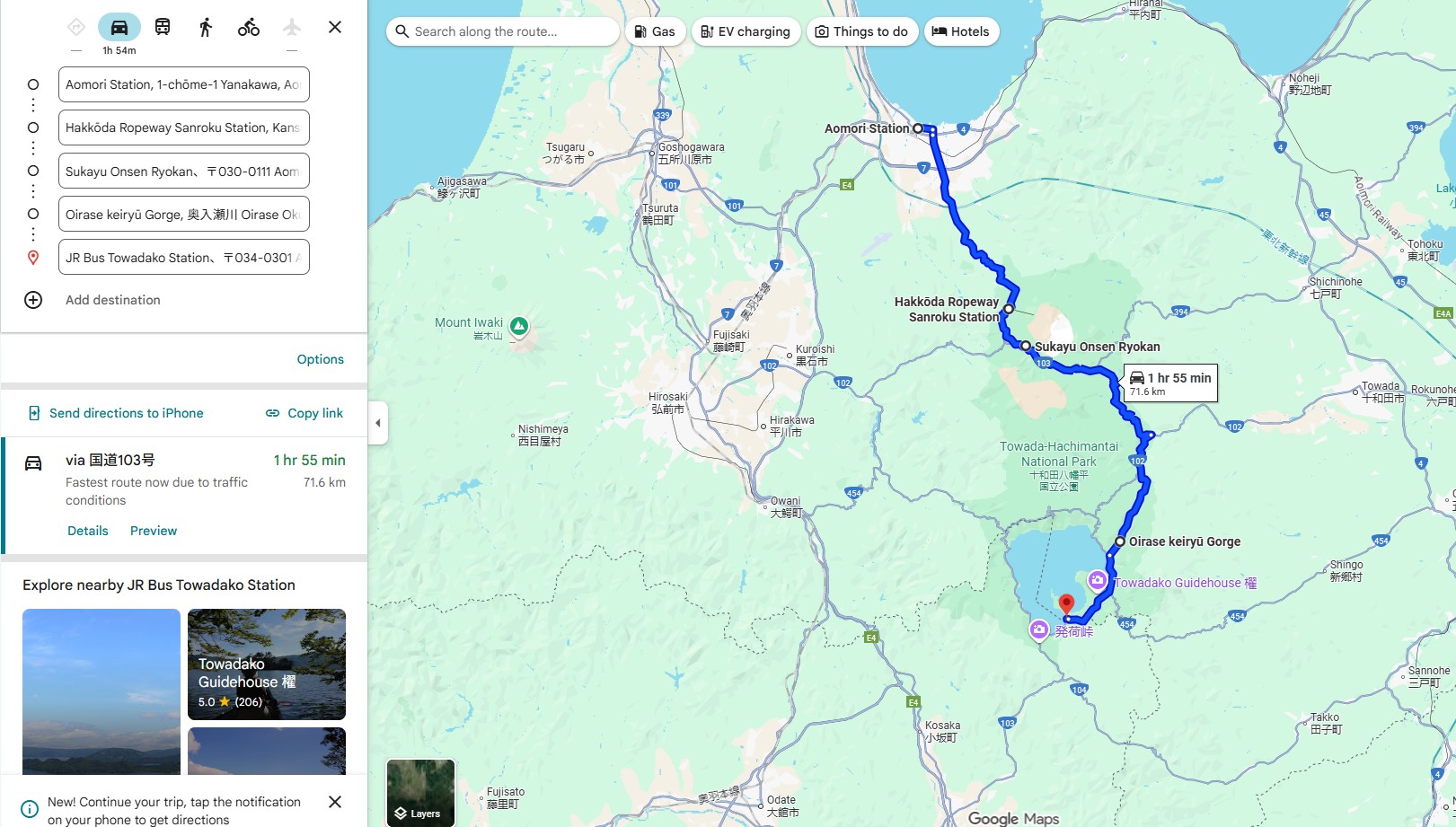This screenshot has width=1456, height=827.
Task: Open the Towadako Guidehouse photo card
Action: point(267,664)
